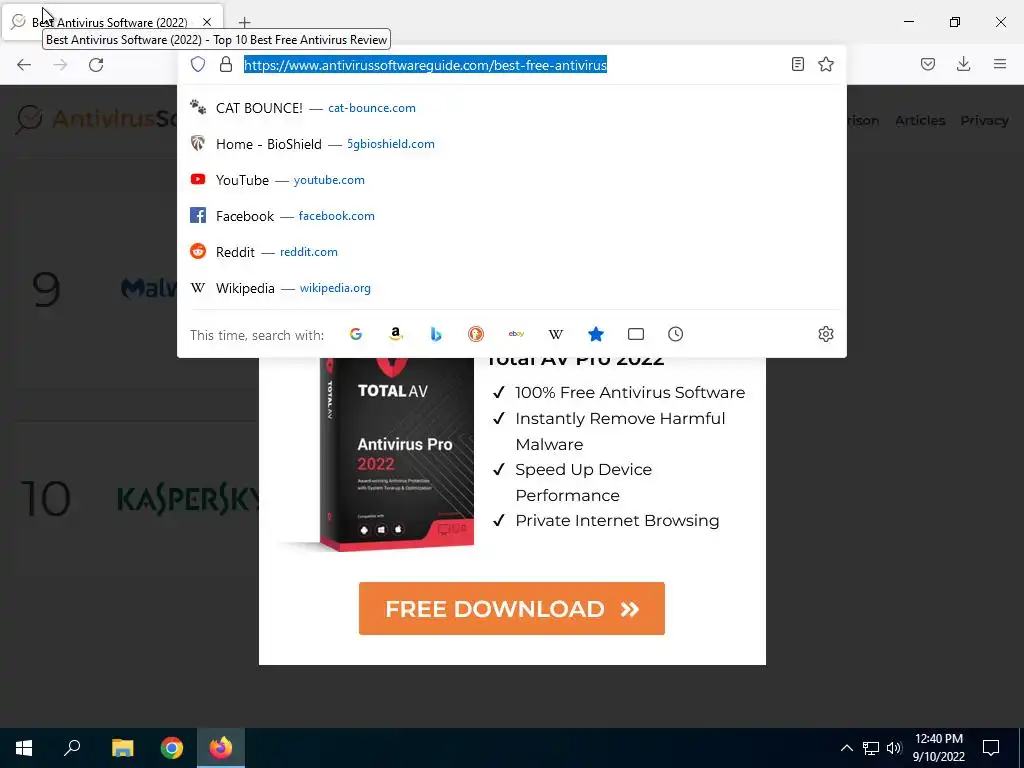Search bookmarks with blue star icon
The height and width of the screenshot is (768, 1024).
(x=596, y=334)
